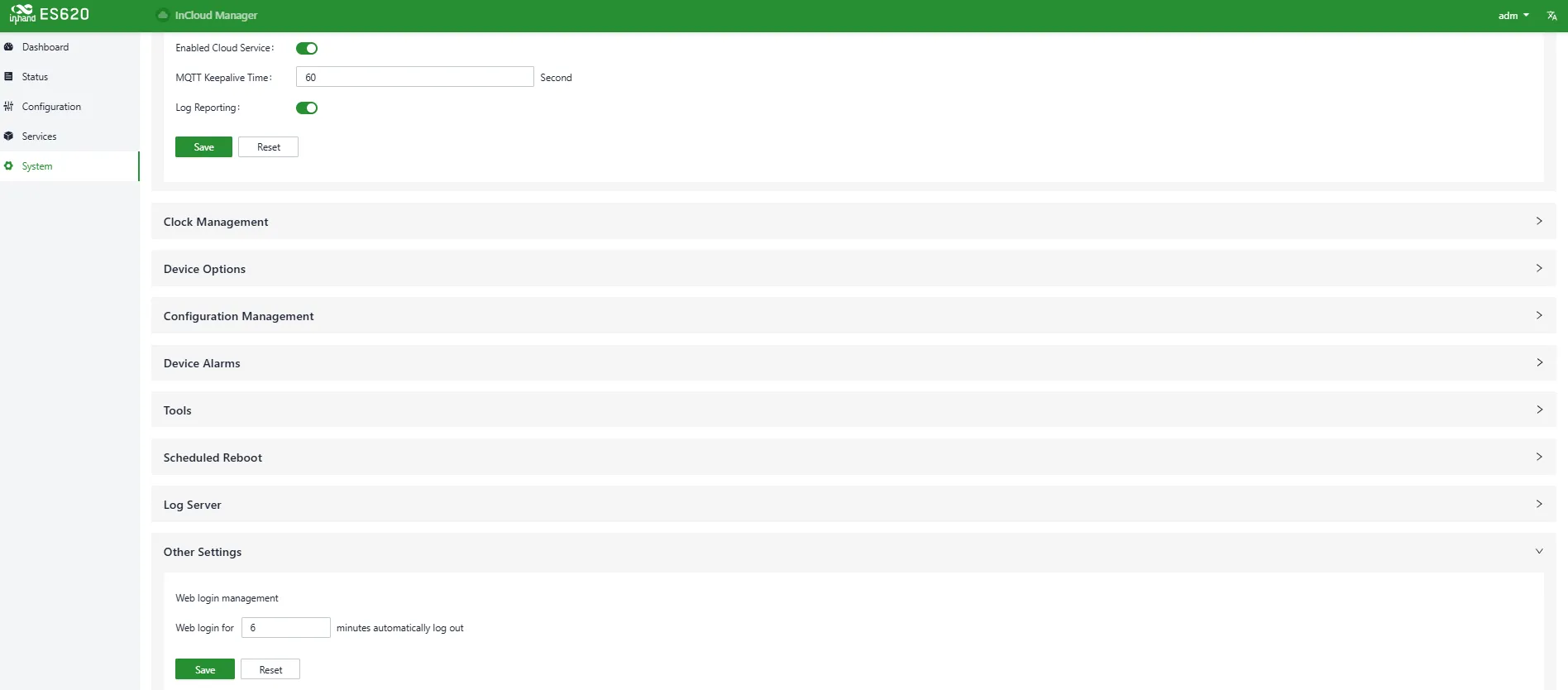
Task: Save the cloud service settings
Action: 203,147
